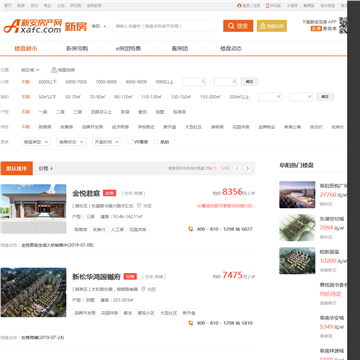Click the orange 搜索 search button
This screenshot has width=360, height=360.
(x=238, y=26)
